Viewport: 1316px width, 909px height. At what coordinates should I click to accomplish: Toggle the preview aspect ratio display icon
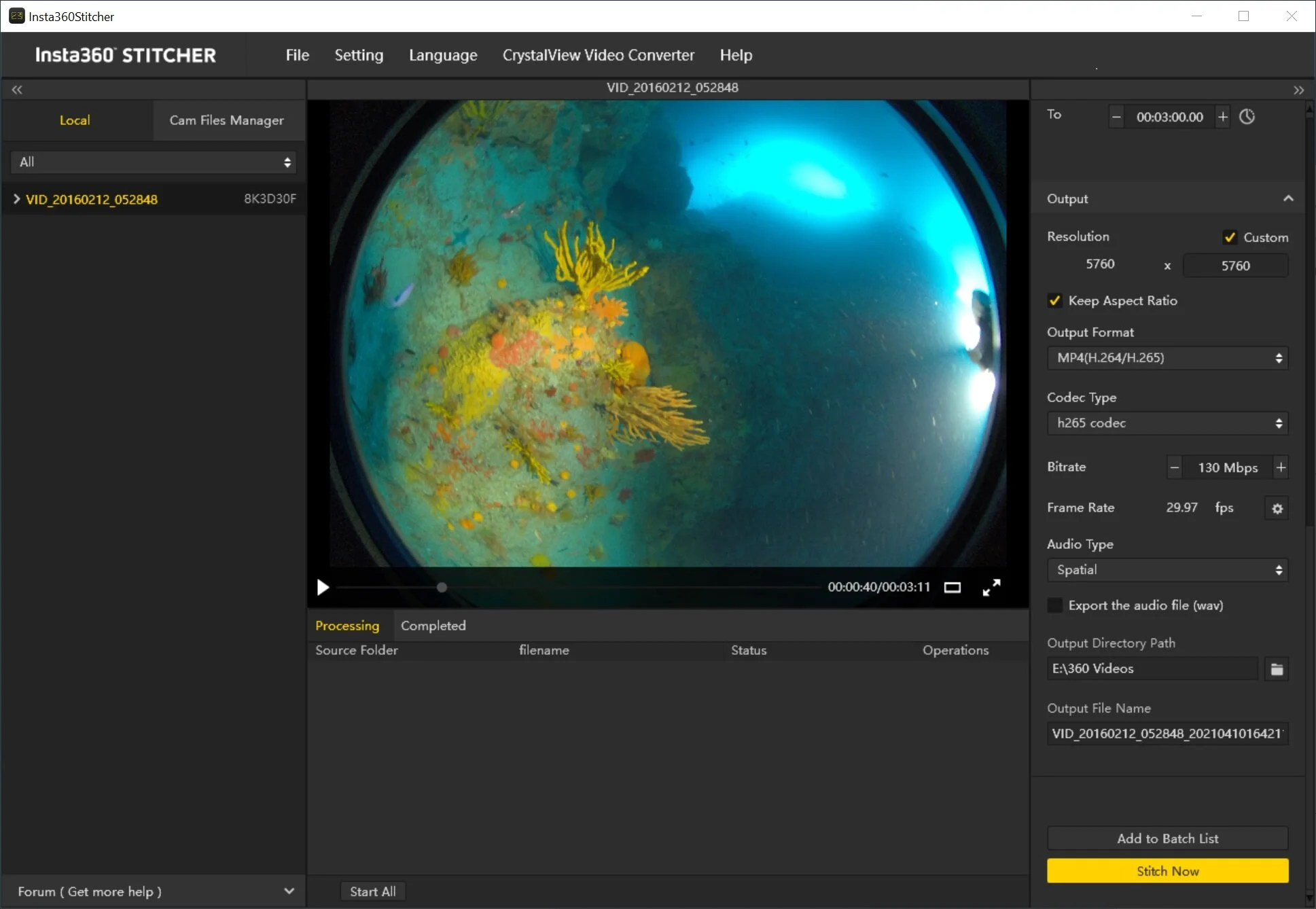pos(952,588)
